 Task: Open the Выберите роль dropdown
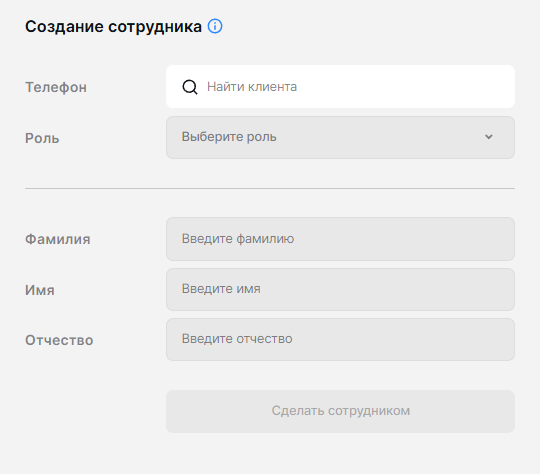pos(340,137)
